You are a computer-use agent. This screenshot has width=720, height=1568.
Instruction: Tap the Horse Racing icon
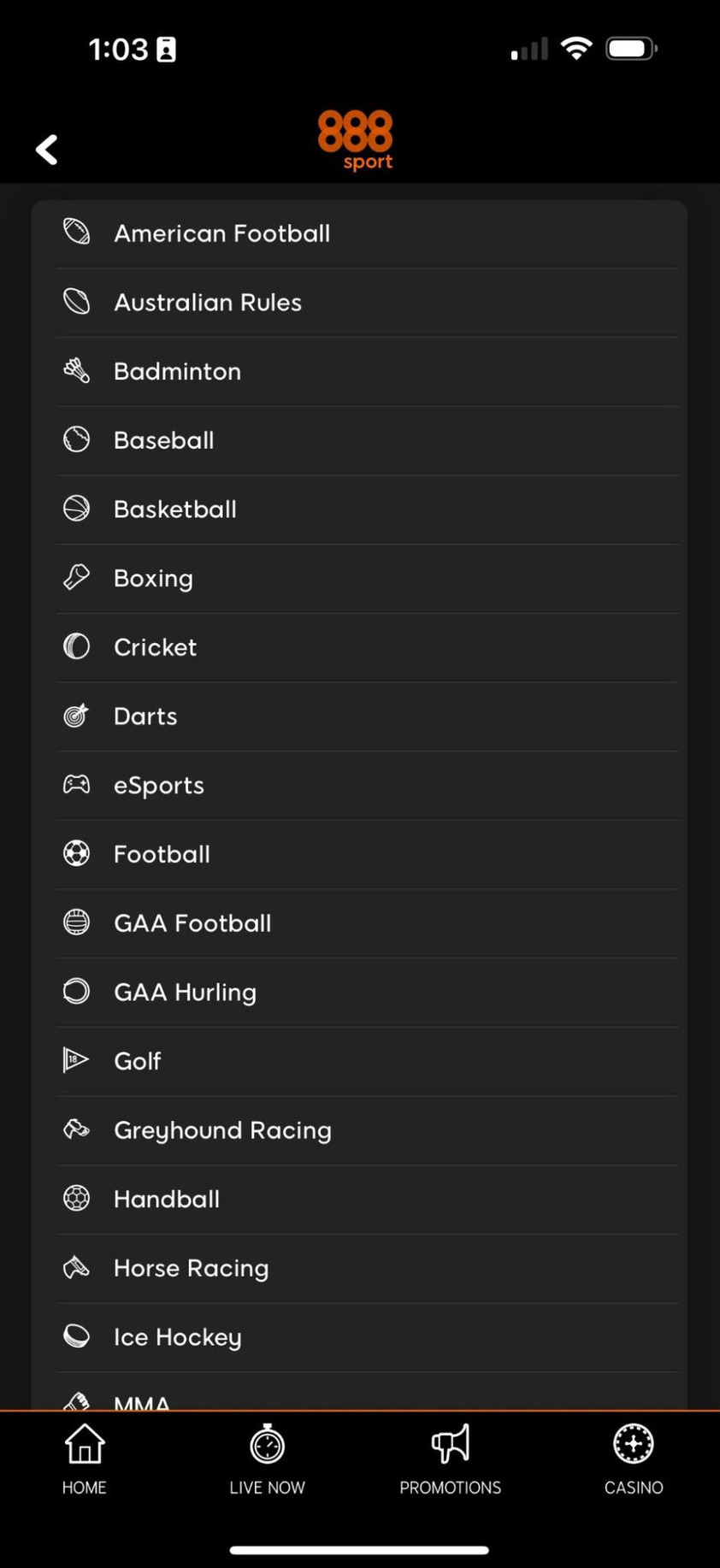[76, 1267]
